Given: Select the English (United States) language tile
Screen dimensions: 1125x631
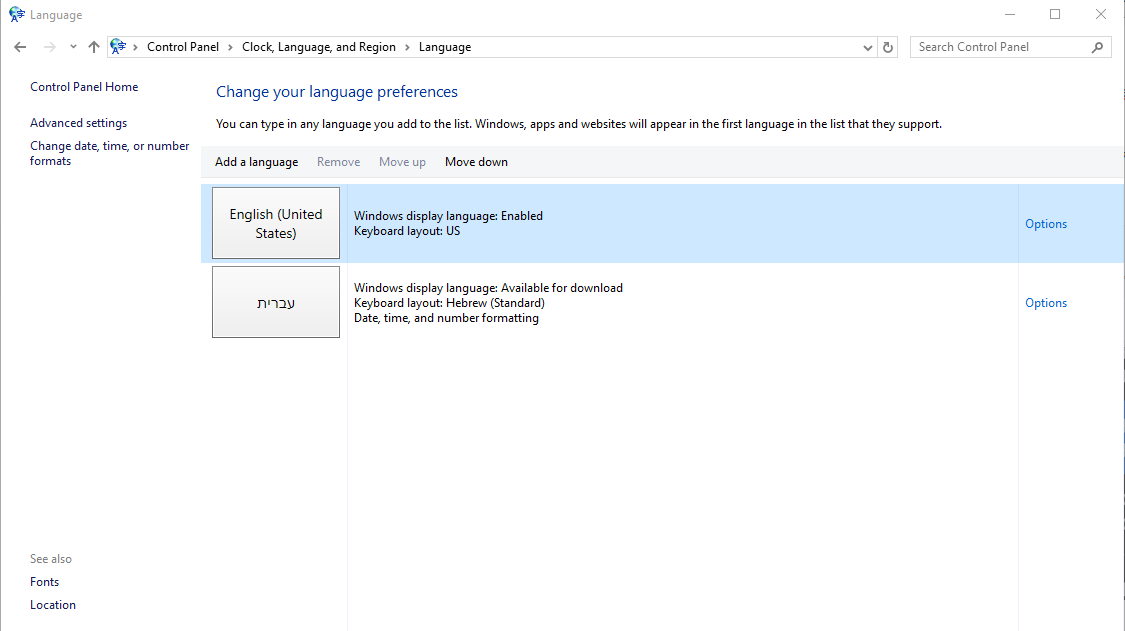Looking at the screenshot, I should [x=276, y=223].
